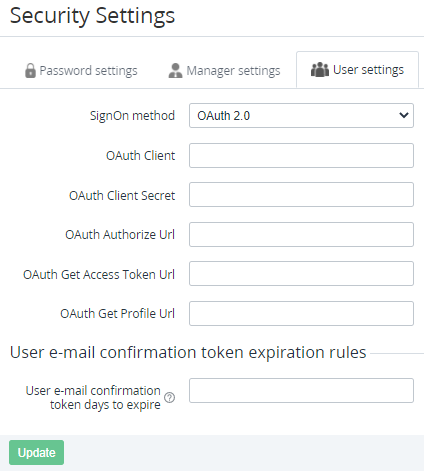Click the chevron arrow of SignOn method
The image size is (424, 475).
[x=404, y=115]
